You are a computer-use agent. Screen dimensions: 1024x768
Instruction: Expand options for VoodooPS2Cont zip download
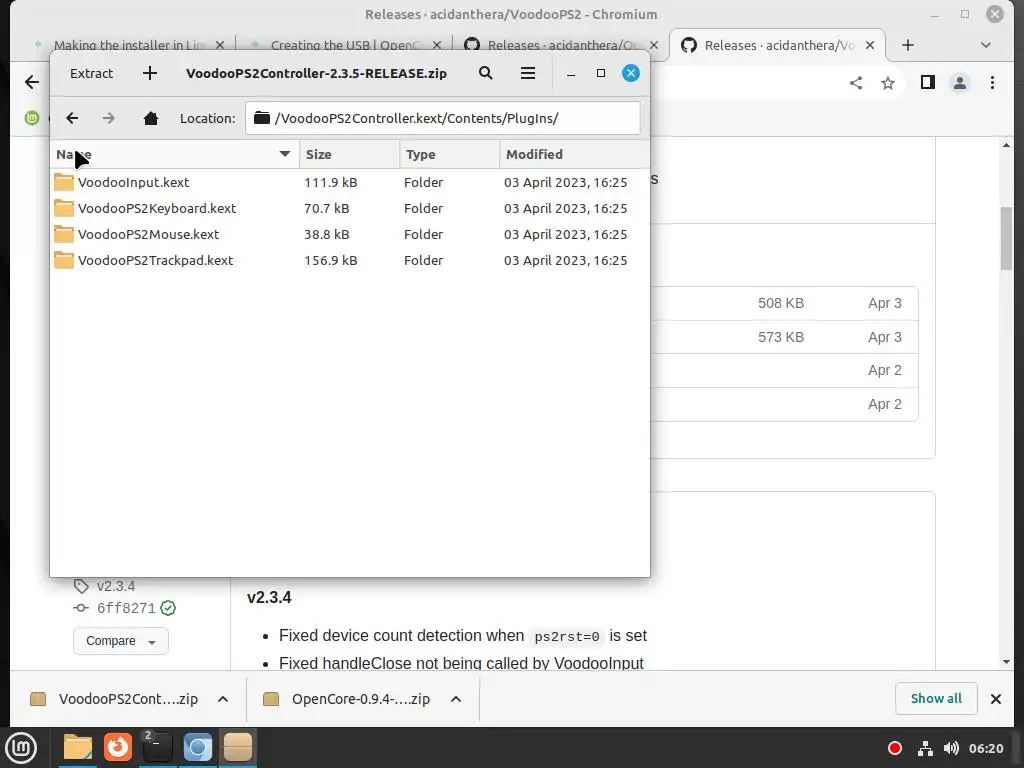pyautogui.click(x=223, y=699)
